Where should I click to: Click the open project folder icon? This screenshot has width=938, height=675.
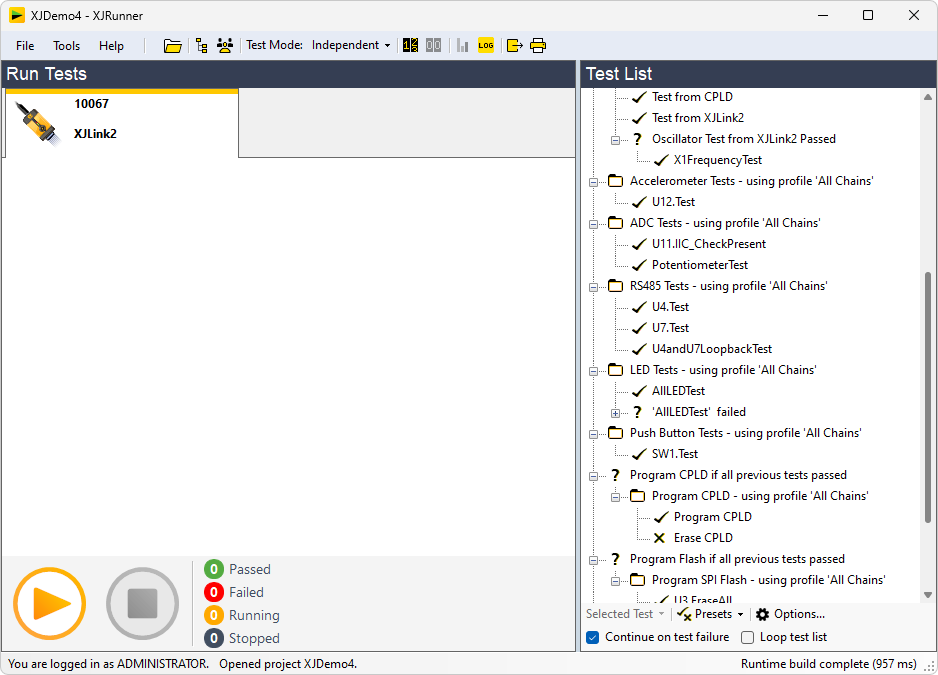(x=173, y=45)
